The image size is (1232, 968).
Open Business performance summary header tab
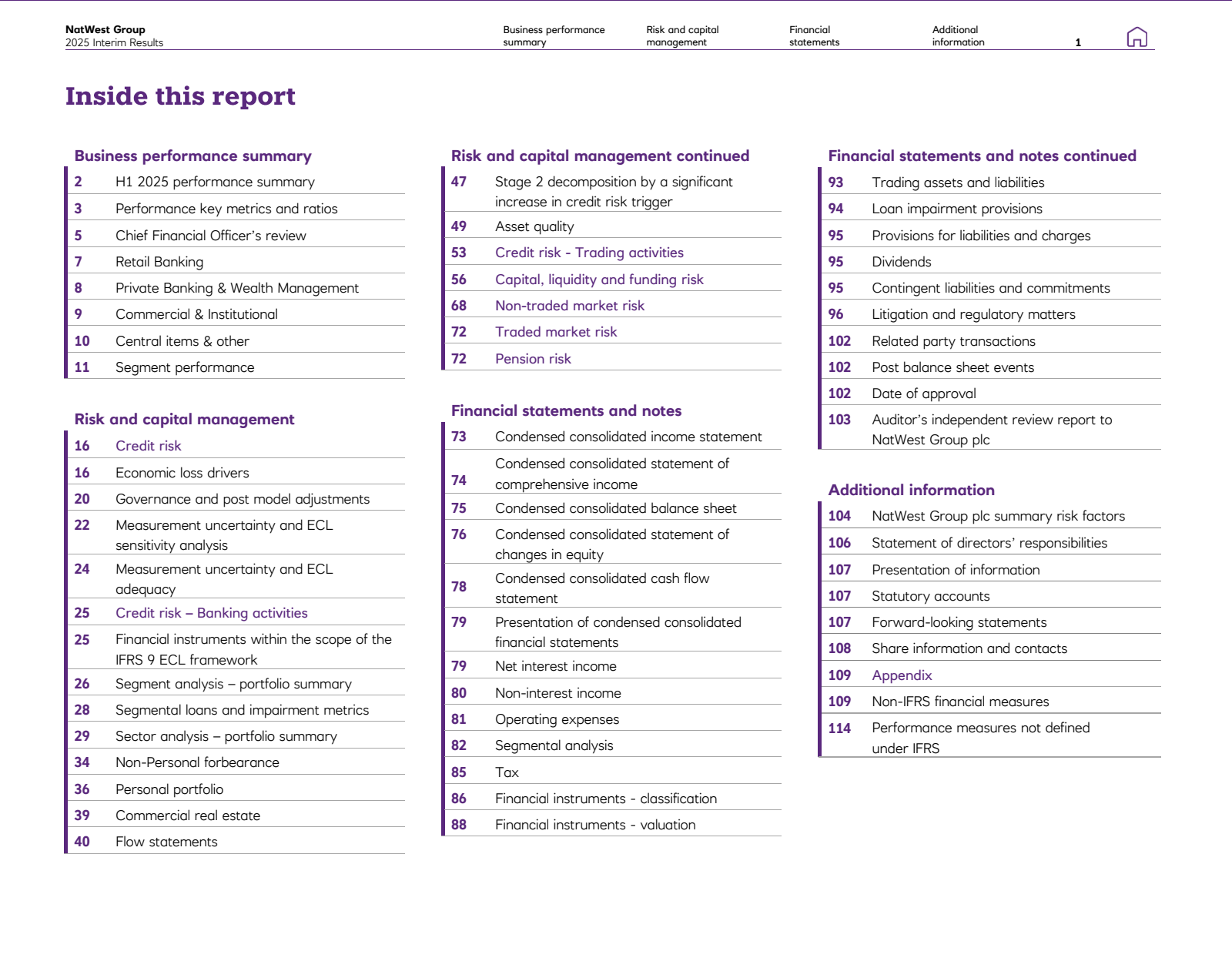[x=554, y=36]
